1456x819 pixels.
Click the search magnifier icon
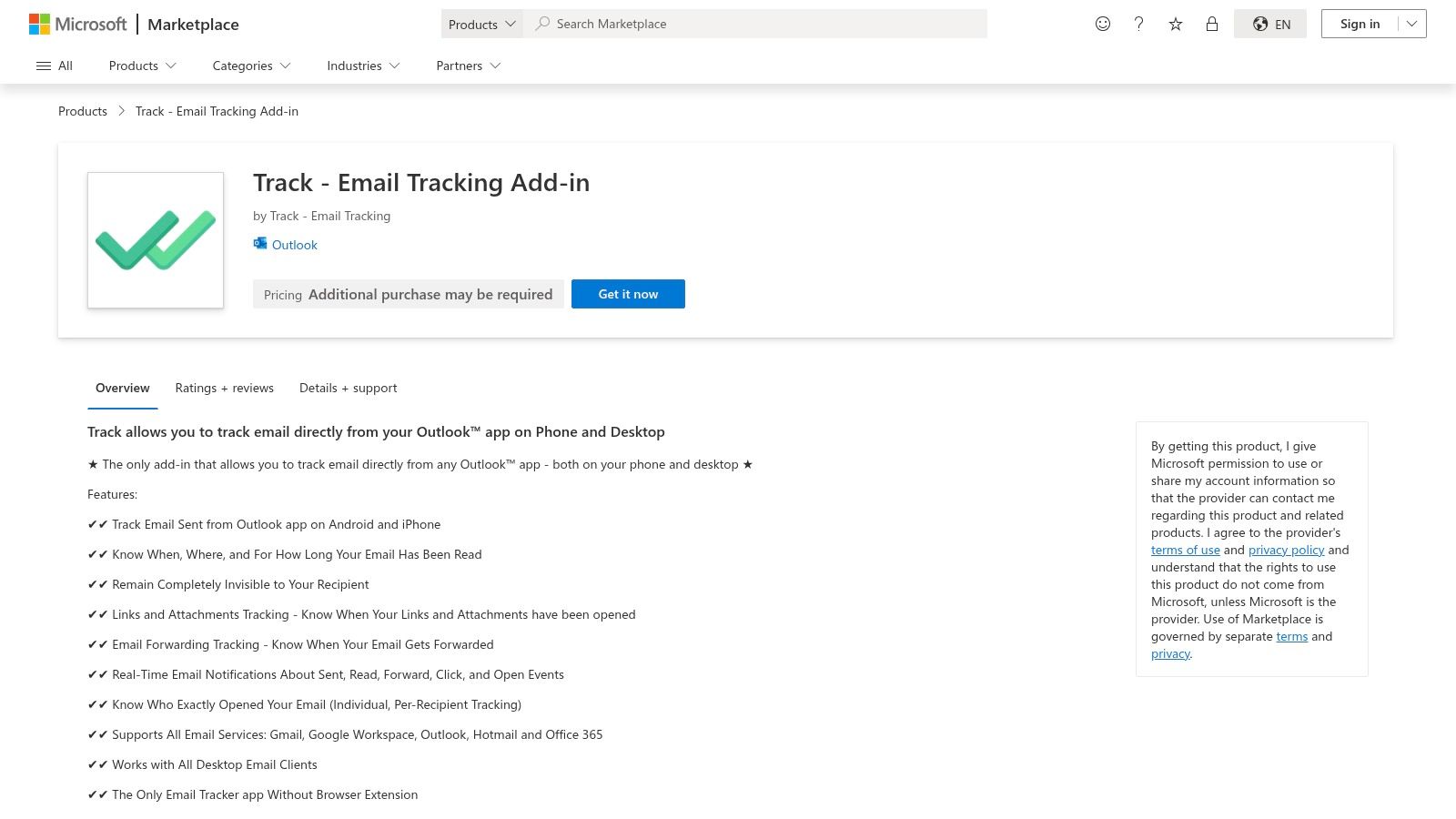[x=542, y=24]
